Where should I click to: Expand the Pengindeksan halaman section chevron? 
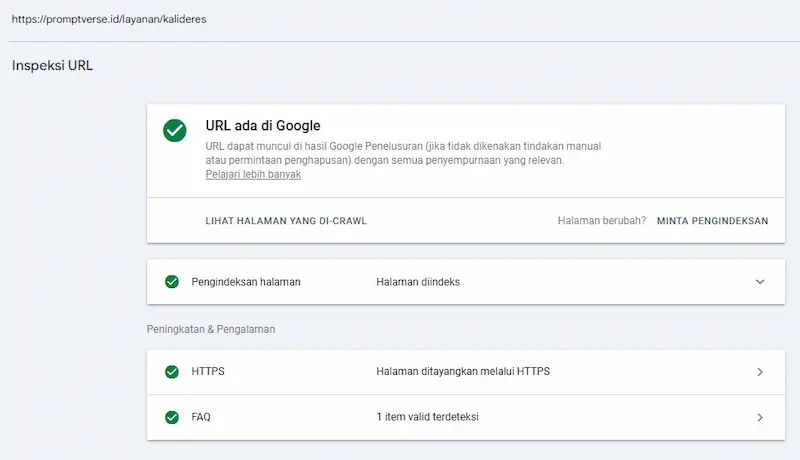pos(760,282)
